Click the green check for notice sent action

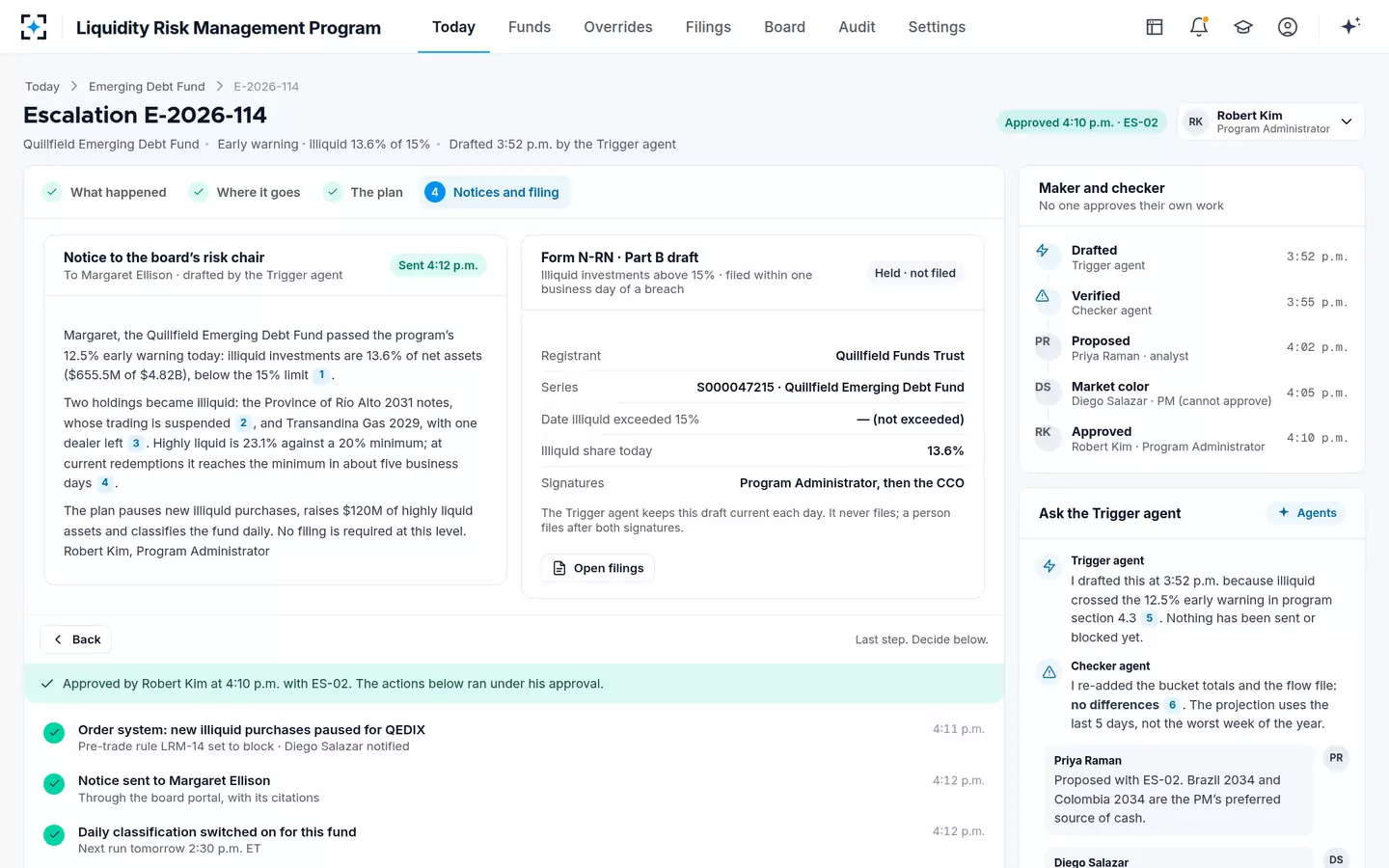(54, 784)
